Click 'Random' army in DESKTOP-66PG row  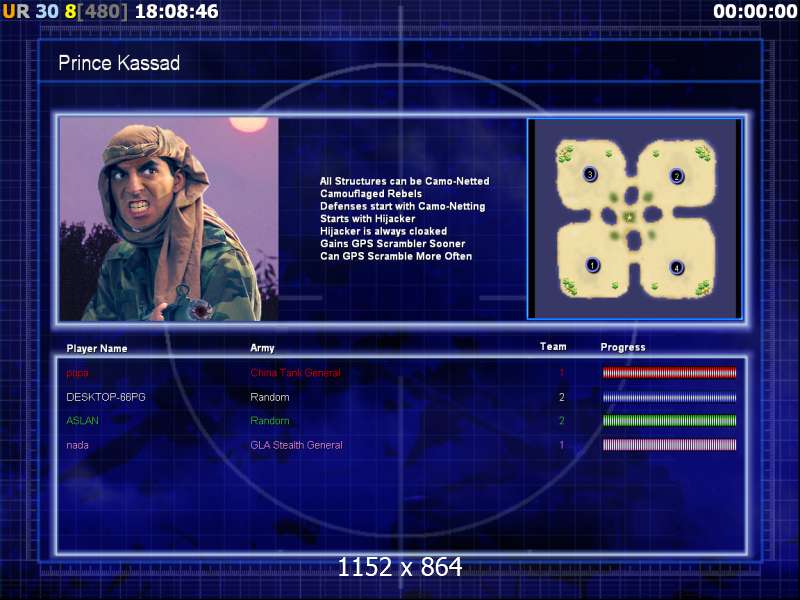pos(269,397)
